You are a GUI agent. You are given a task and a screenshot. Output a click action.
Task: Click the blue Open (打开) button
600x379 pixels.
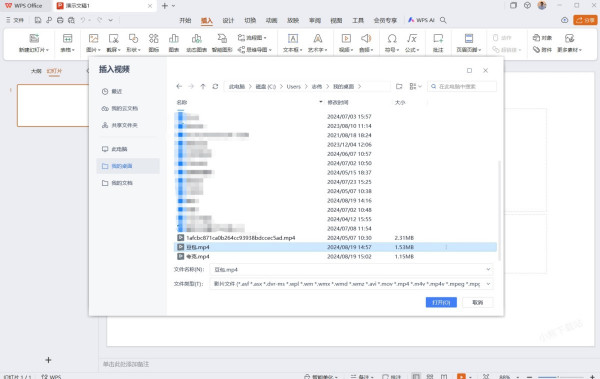[441, 302]
